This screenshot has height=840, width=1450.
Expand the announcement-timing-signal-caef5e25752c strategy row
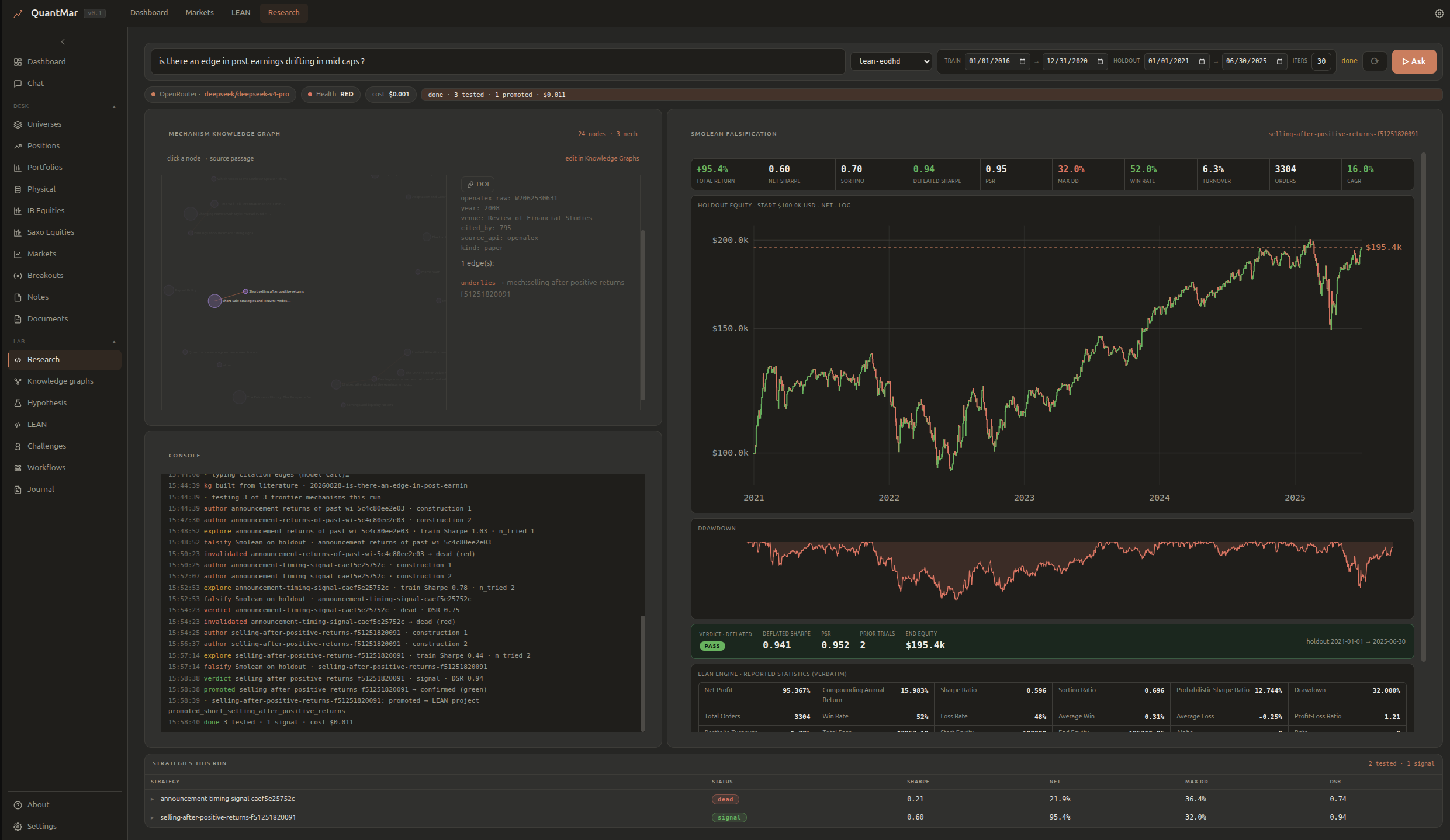point(153,799)
